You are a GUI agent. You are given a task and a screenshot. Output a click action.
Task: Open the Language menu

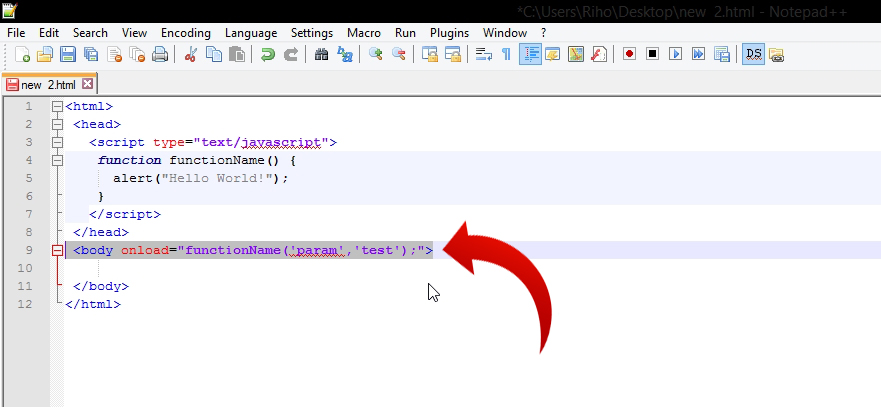coord(251,33)
